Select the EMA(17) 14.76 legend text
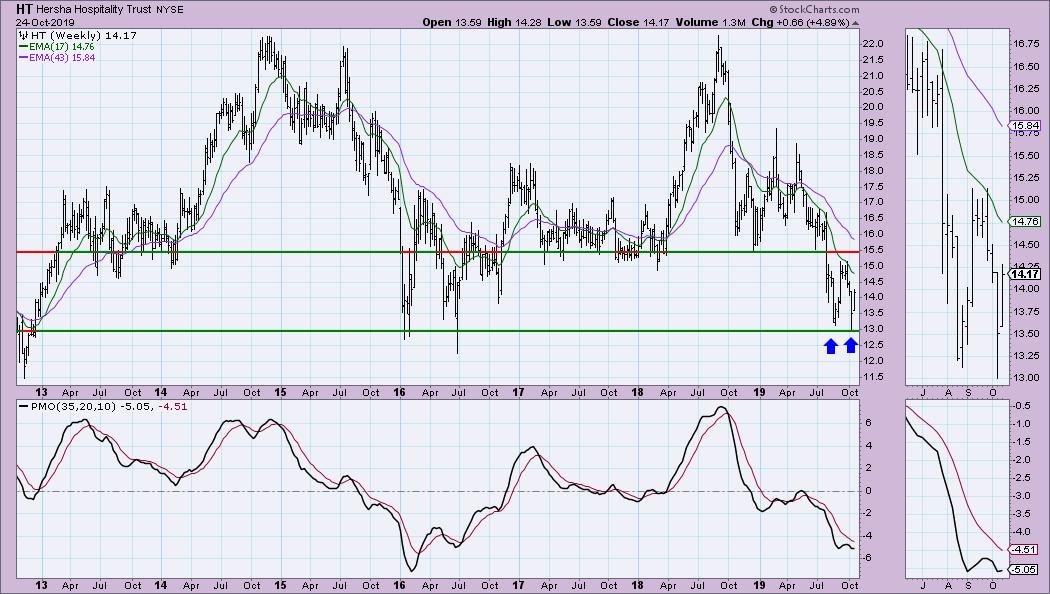 [x=62, y=47]
